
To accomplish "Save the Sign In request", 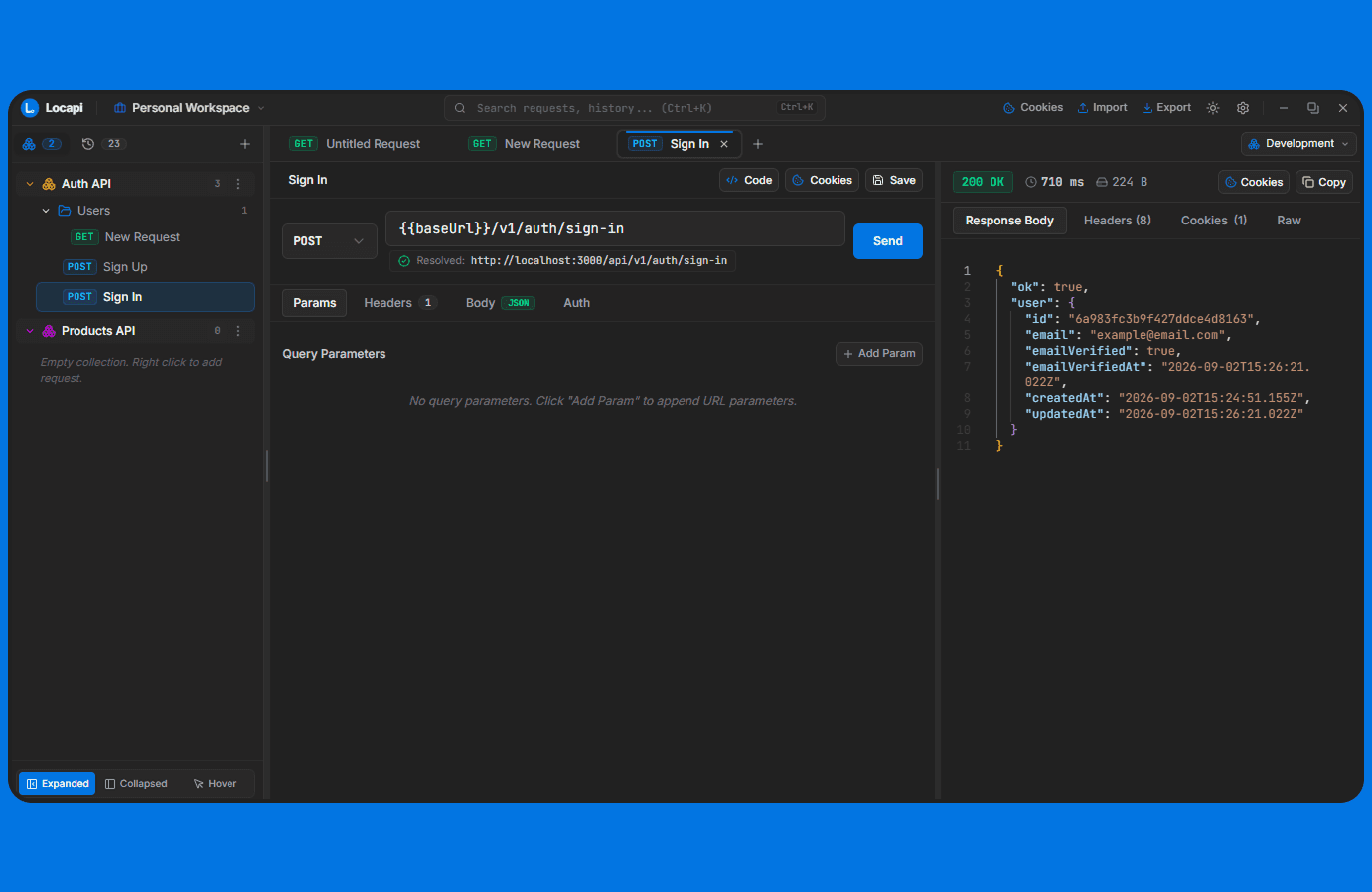I will [x=894, y=180].
